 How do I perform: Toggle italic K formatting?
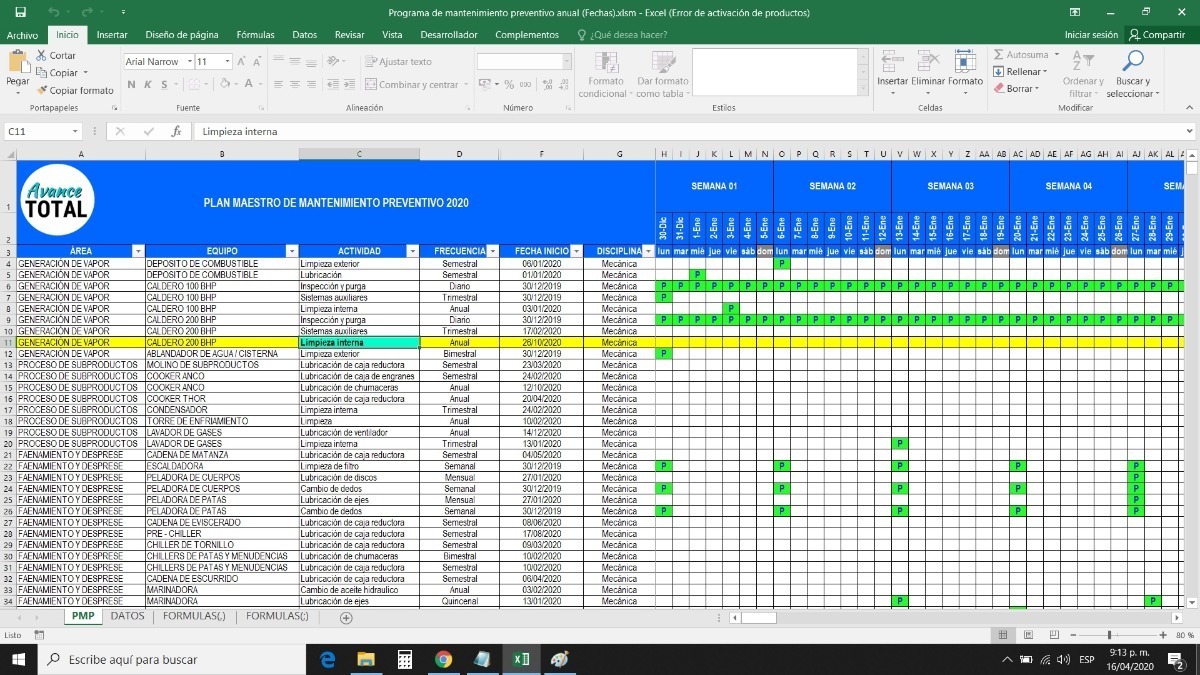pos(148,85)
